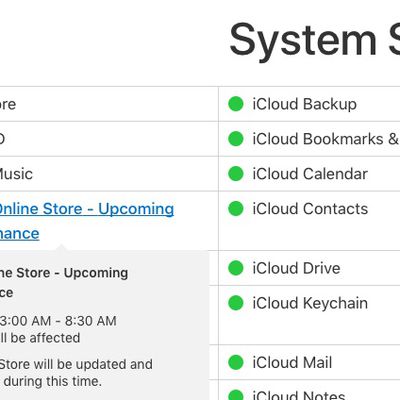Select the iCloud Bookmarks & row text

tap(326, 139)
